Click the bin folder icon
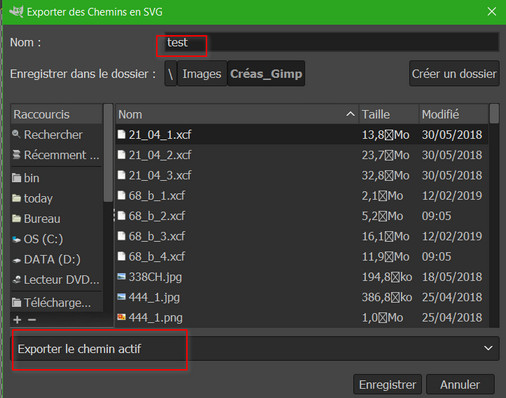 pos(16,178)
